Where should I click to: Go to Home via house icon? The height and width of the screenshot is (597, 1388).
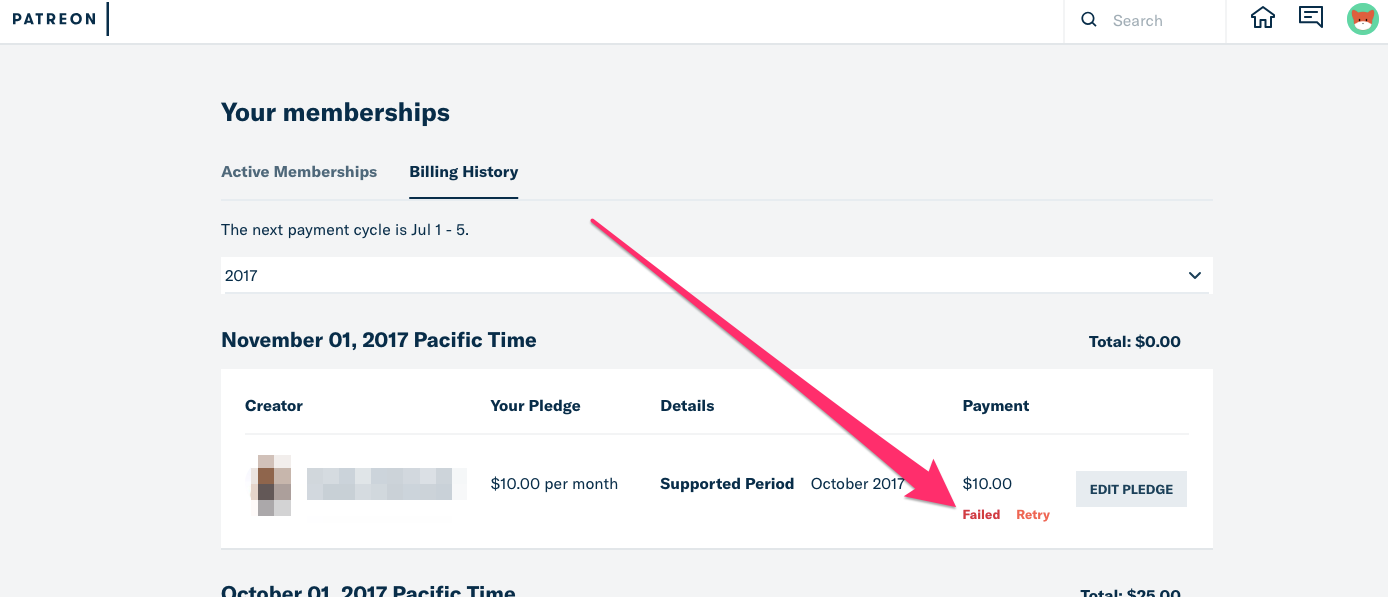pyautogui.click(x=1263, y=18)
